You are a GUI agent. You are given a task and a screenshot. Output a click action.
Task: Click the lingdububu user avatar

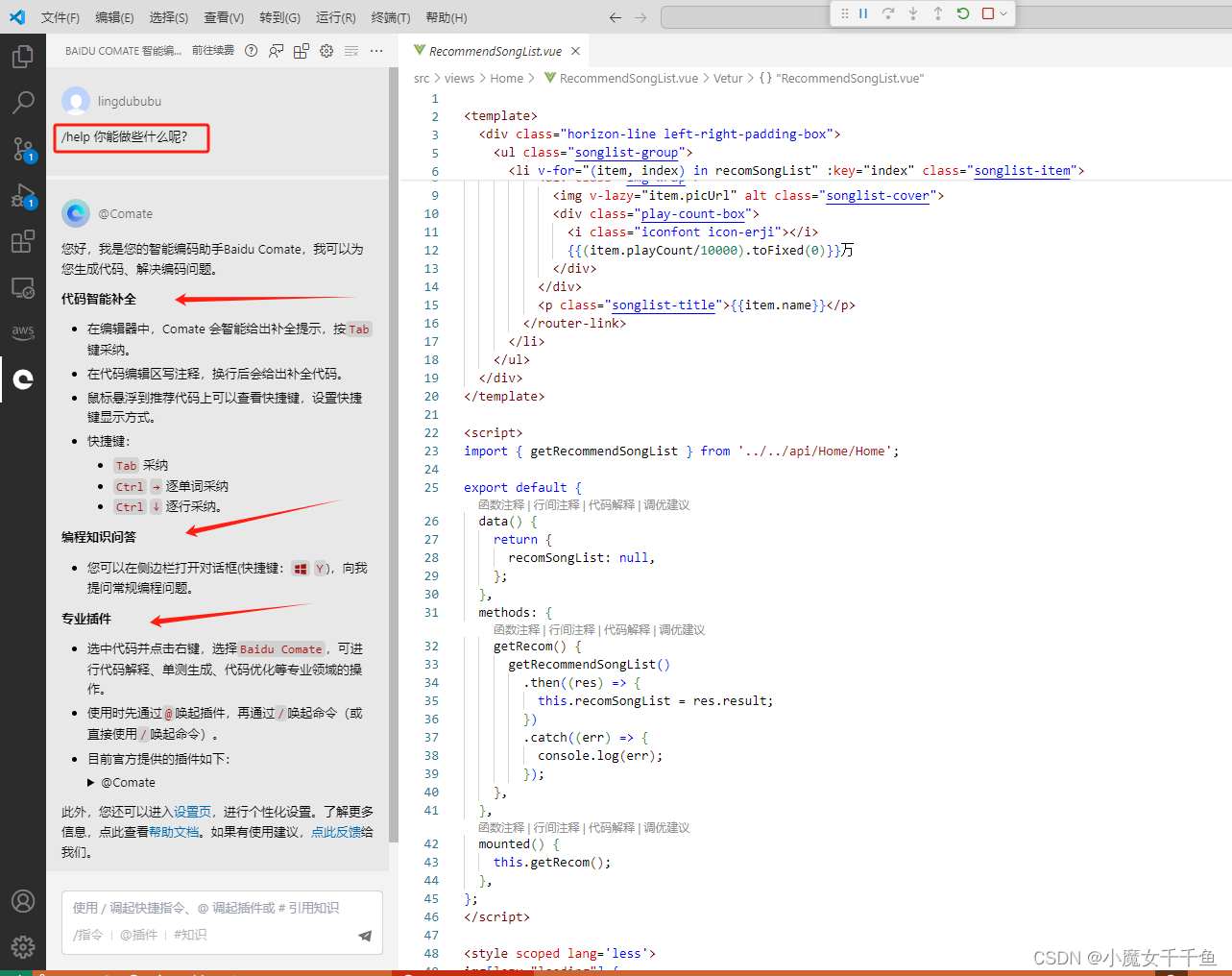(76, 101)
